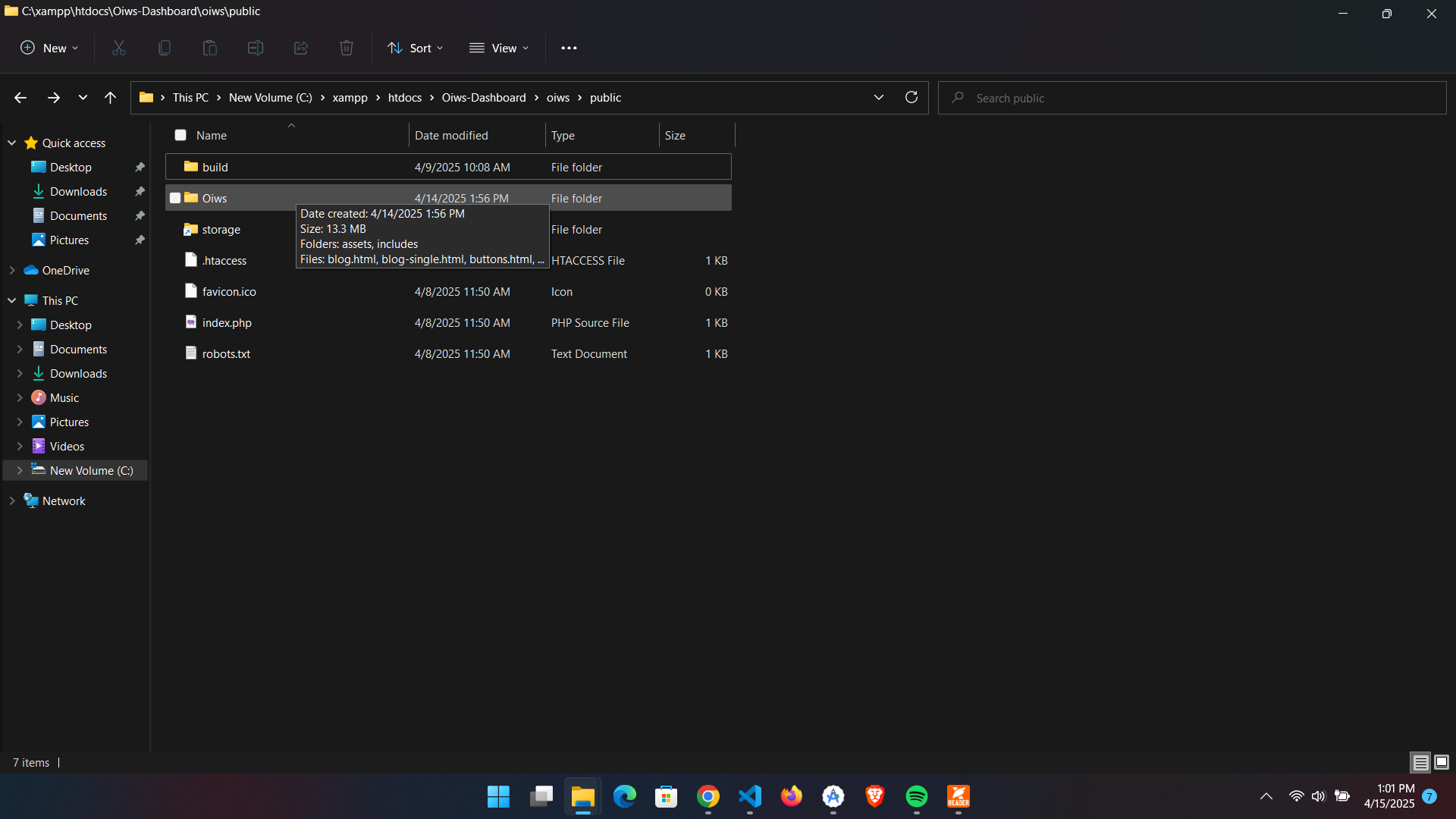Click the Cut scissors icon in toolbar
The image size is (1456, 819).
pos(119,48)
